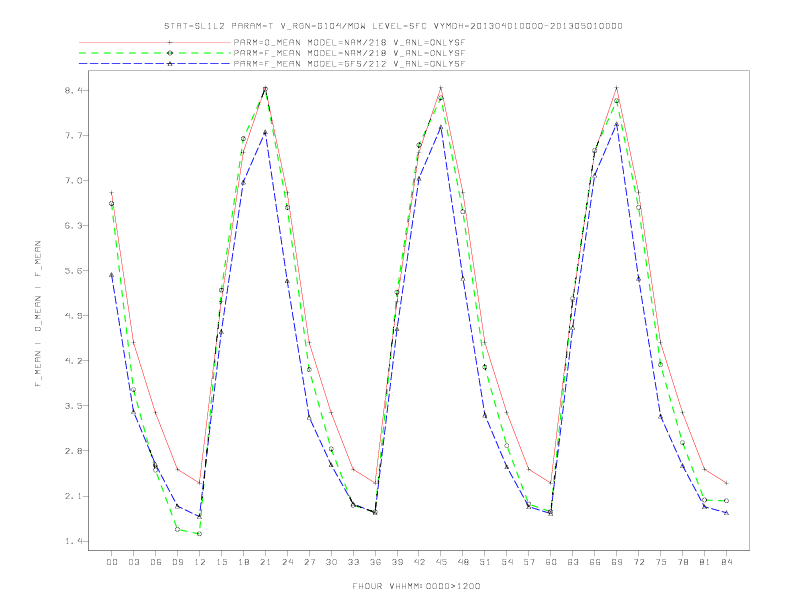Click x-axis tick label 45
Image resolution: width=792 pixels, height=612 pixels.
441,562
